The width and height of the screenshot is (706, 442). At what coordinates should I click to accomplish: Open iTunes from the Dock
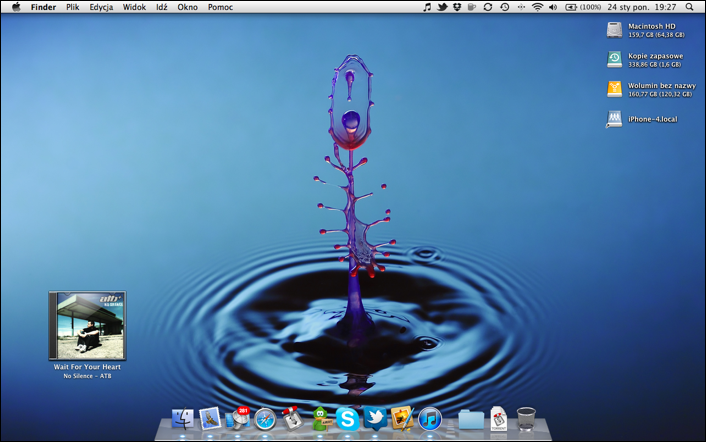click(430, 419)
